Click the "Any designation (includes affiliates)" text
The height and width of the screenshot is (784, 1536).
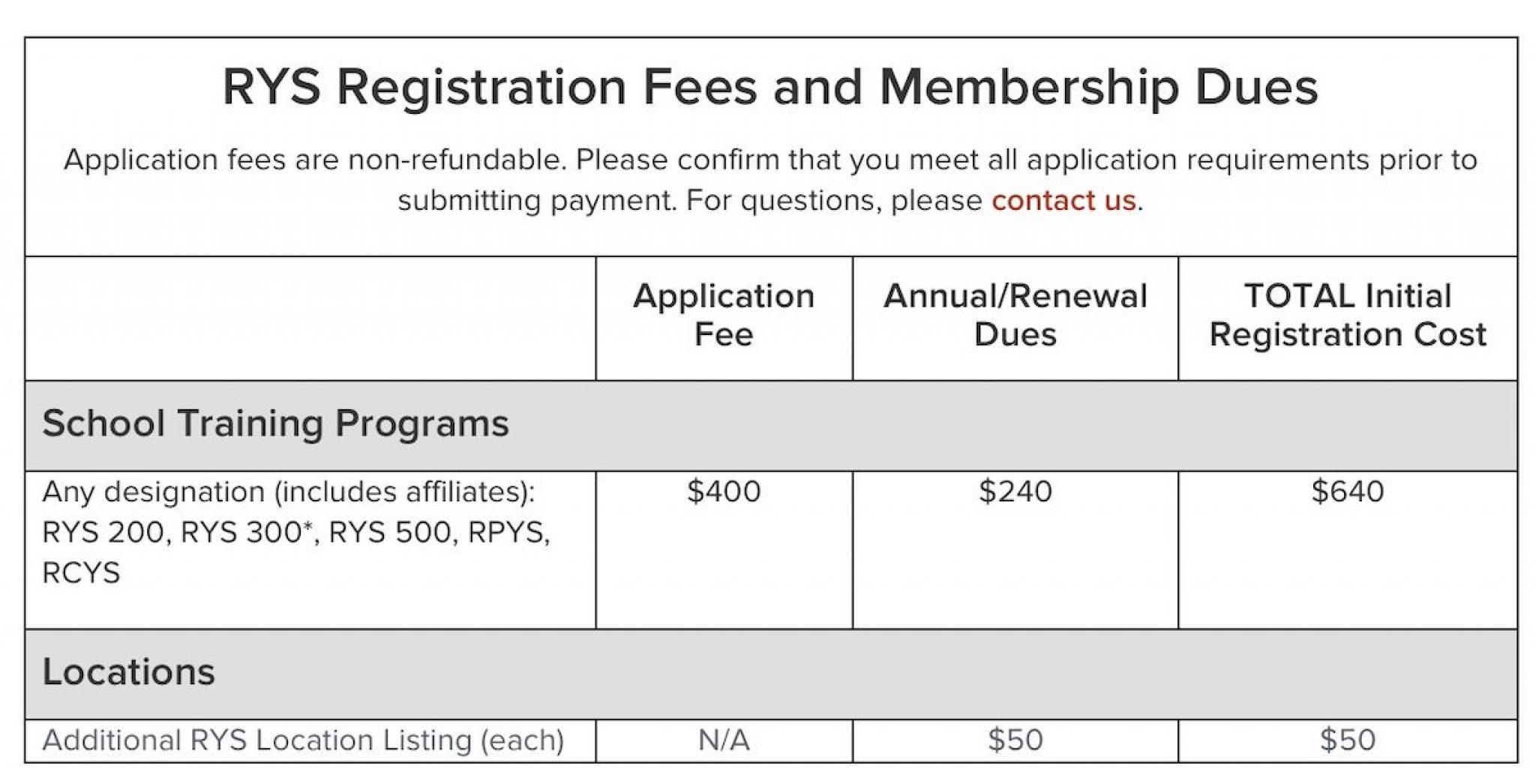pyautogui.click(x=289, y=492)
